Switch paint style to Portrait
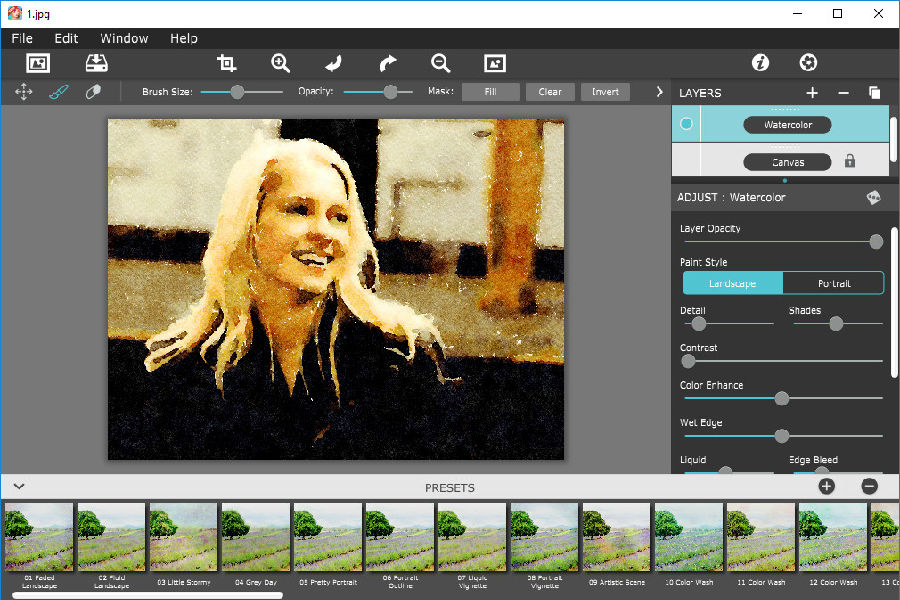The height and width of the screenshot is (600, 900). tap(833, 283)
